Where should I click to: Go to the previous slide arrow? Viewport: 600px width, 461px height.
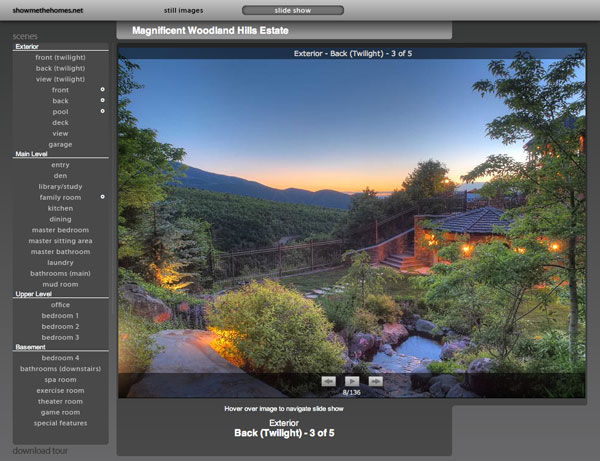(x=328, y=381)
